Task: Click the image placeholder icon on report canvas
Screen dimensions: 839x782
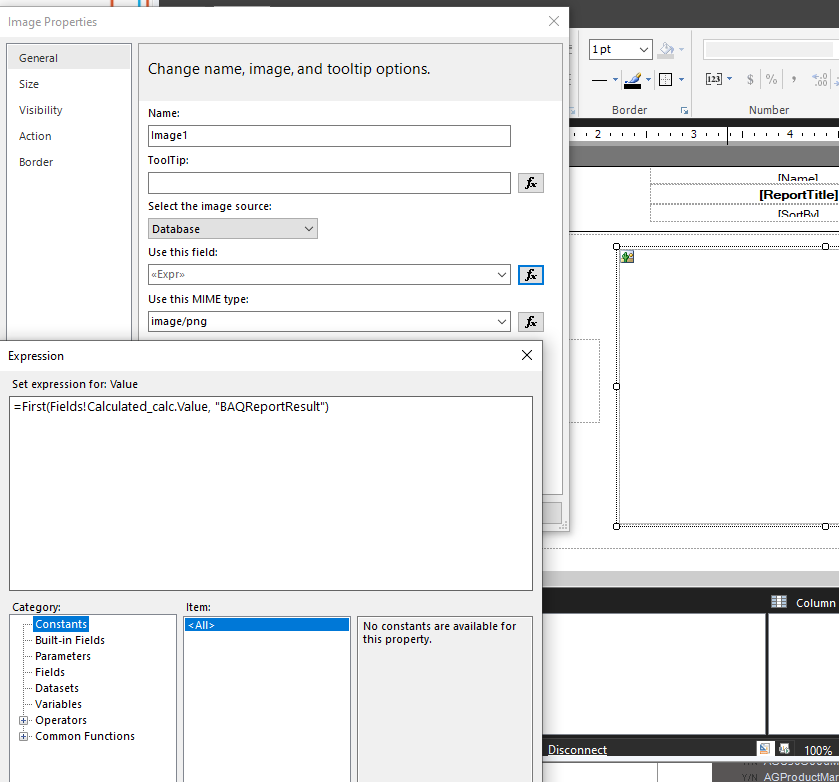Action: click(627, 257)
